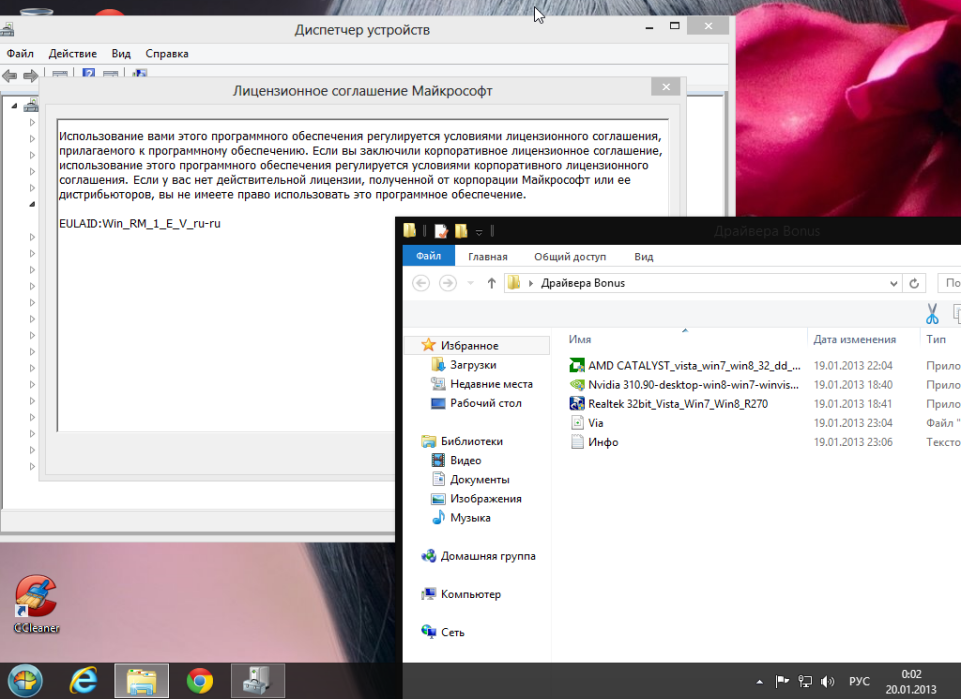This screenshot has width=961, height=699.
Task: Click the forward arrow in Device Manager toolbar
Action: point(30,75)
